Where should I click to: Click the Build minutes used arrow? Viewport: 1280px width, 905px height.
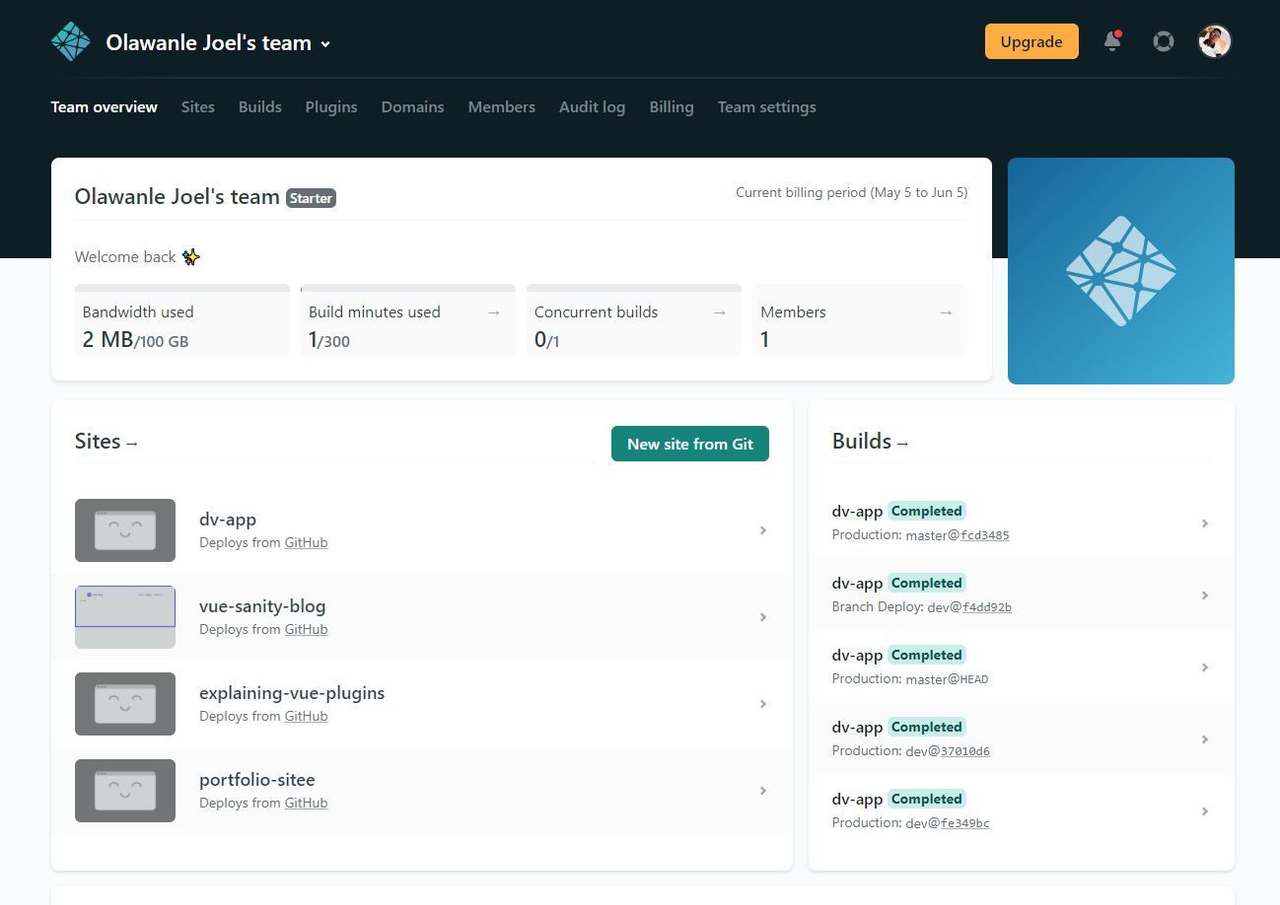493,312
